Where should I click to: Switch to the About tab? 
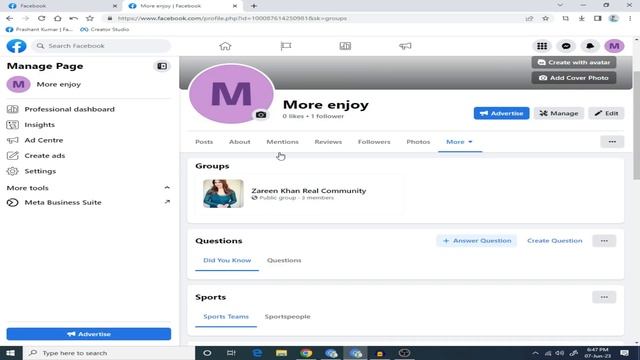pos(240,142)
